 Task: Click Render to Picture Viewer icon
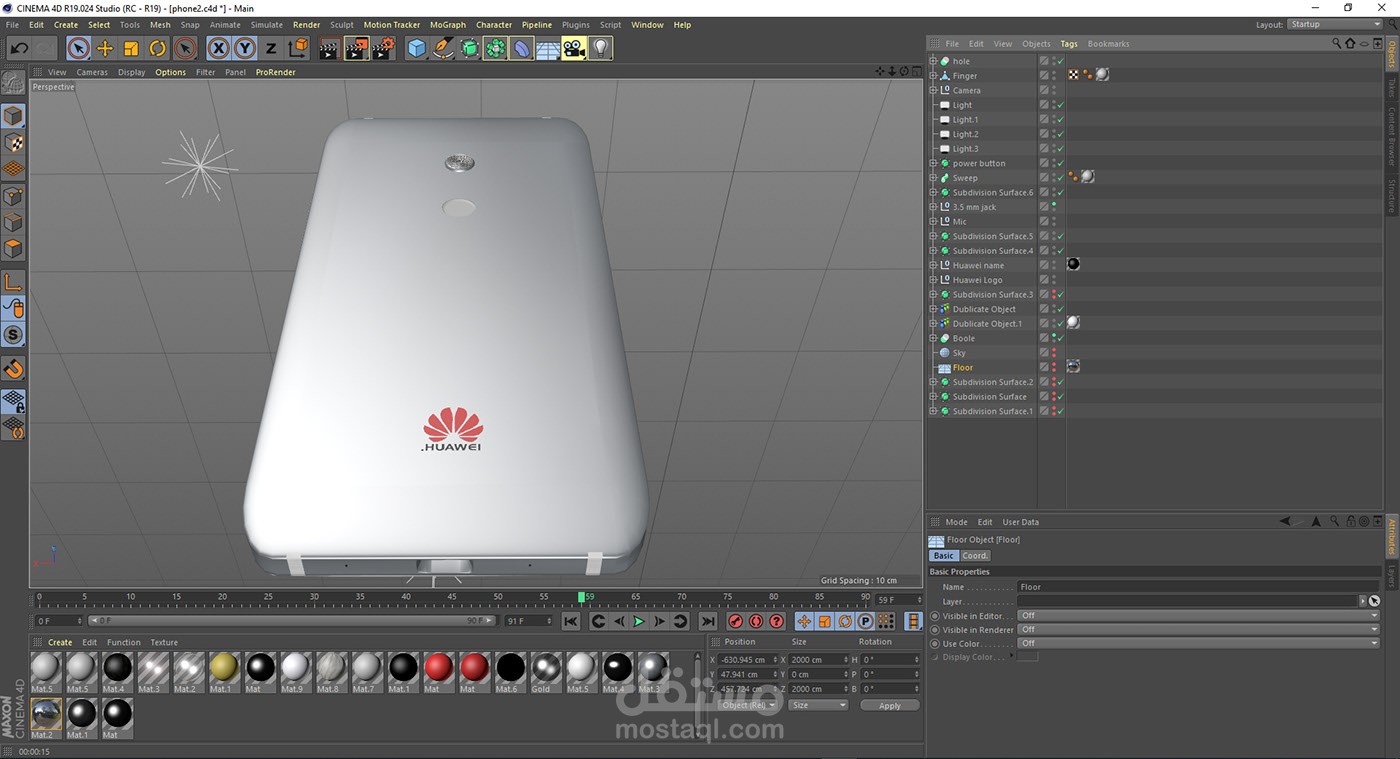coord(356,48)
